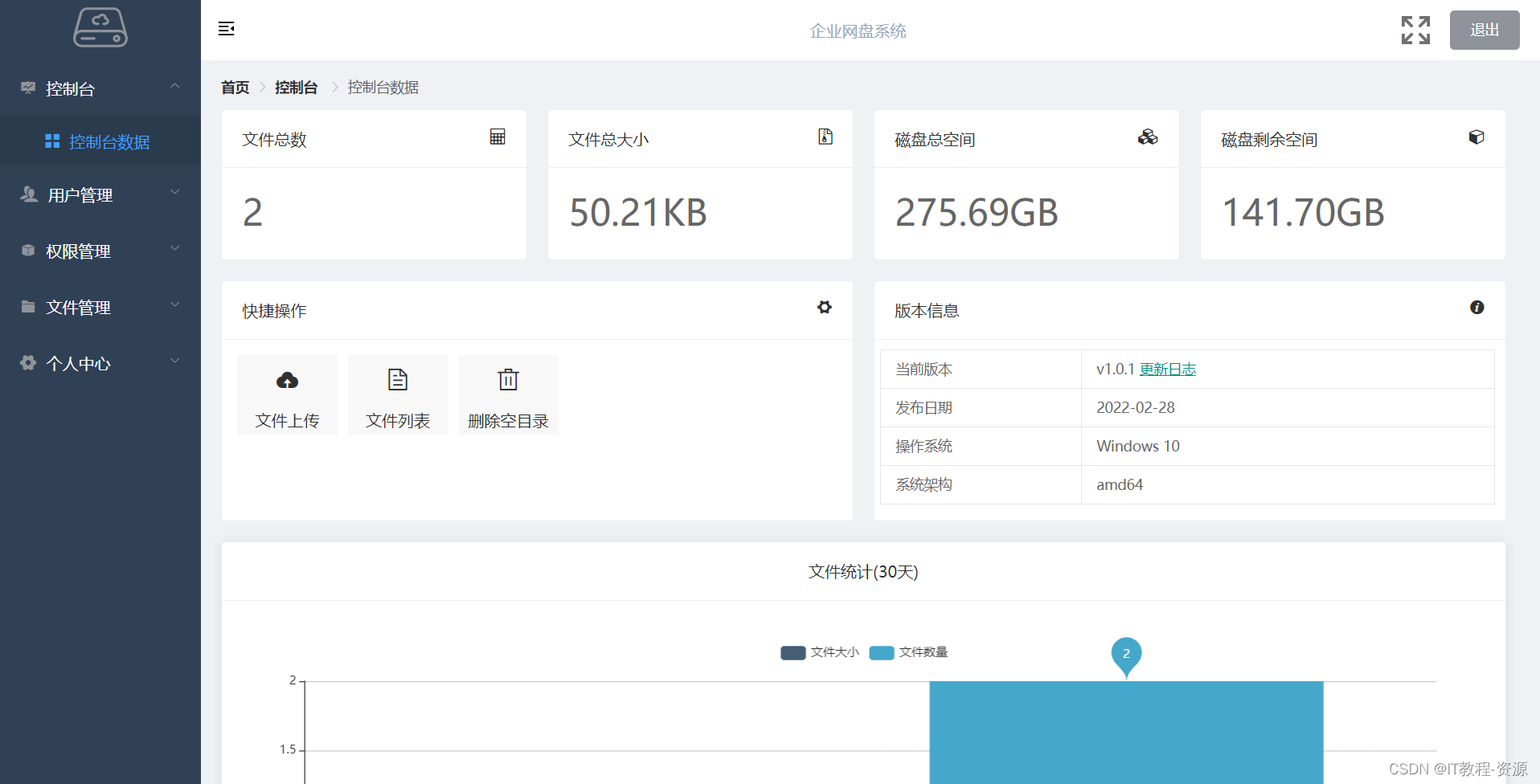Click the 当前版本 row label
Screen dimensions: 1540x784
(x=924, y=369)
